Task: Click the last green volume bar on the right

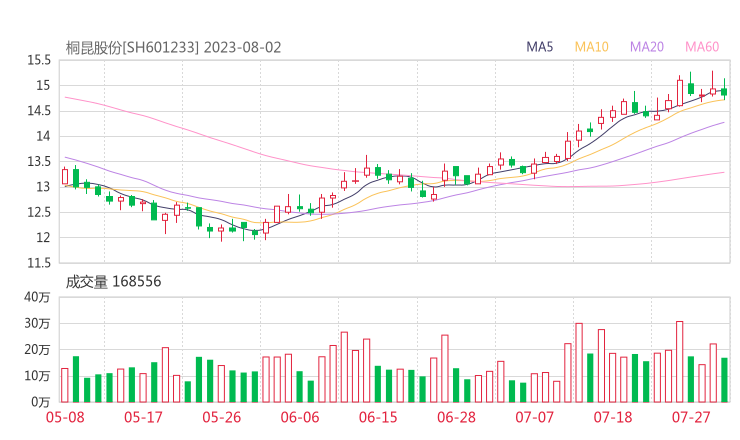Action: (x=724, y=380)
